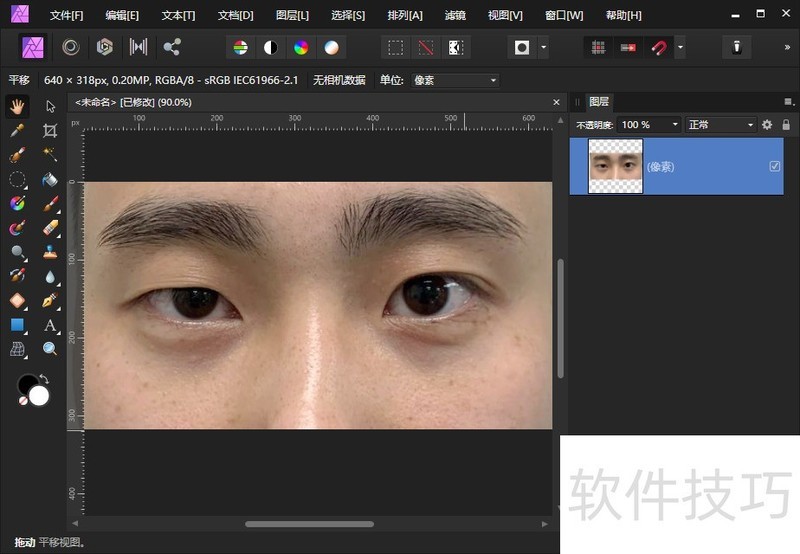
Task: Toggle Show Grid in toolbar
Action: tap(598, 48)
